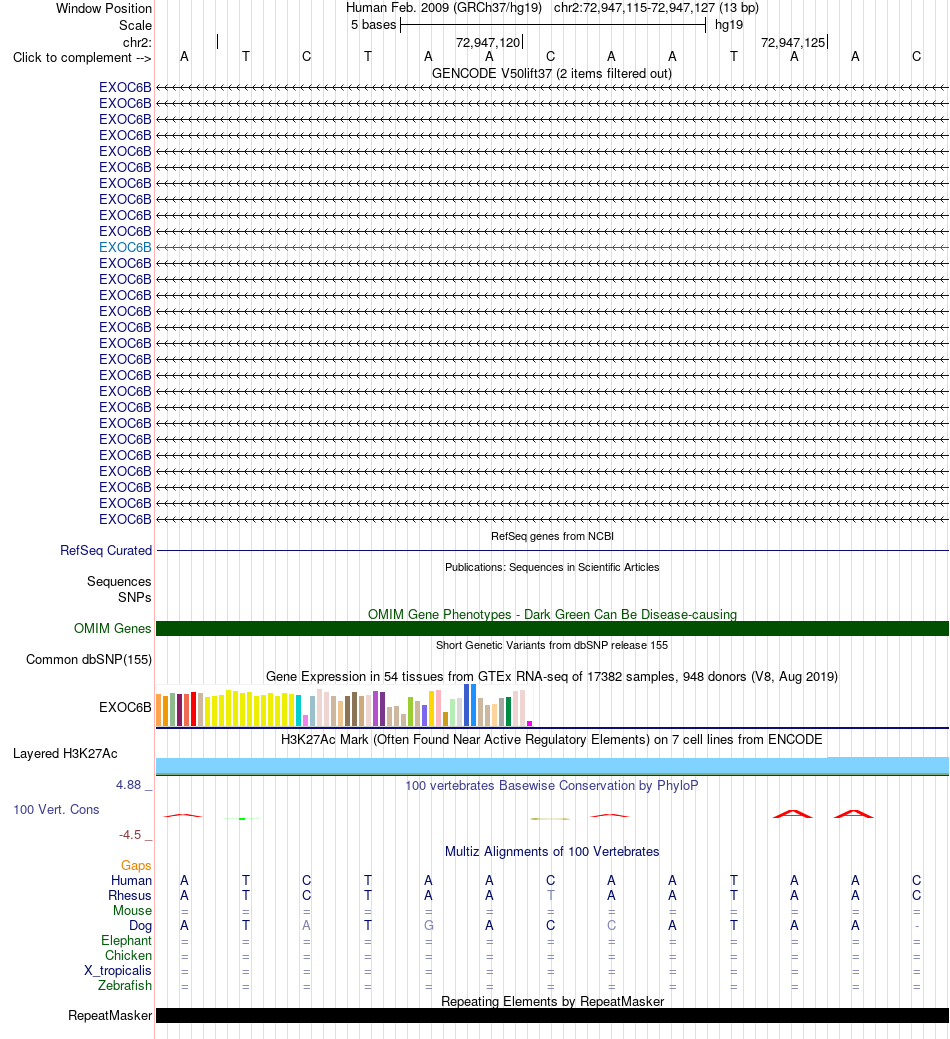
Task: Open the GTEx Gene Expression track title
Action: (x=552, y=677)
